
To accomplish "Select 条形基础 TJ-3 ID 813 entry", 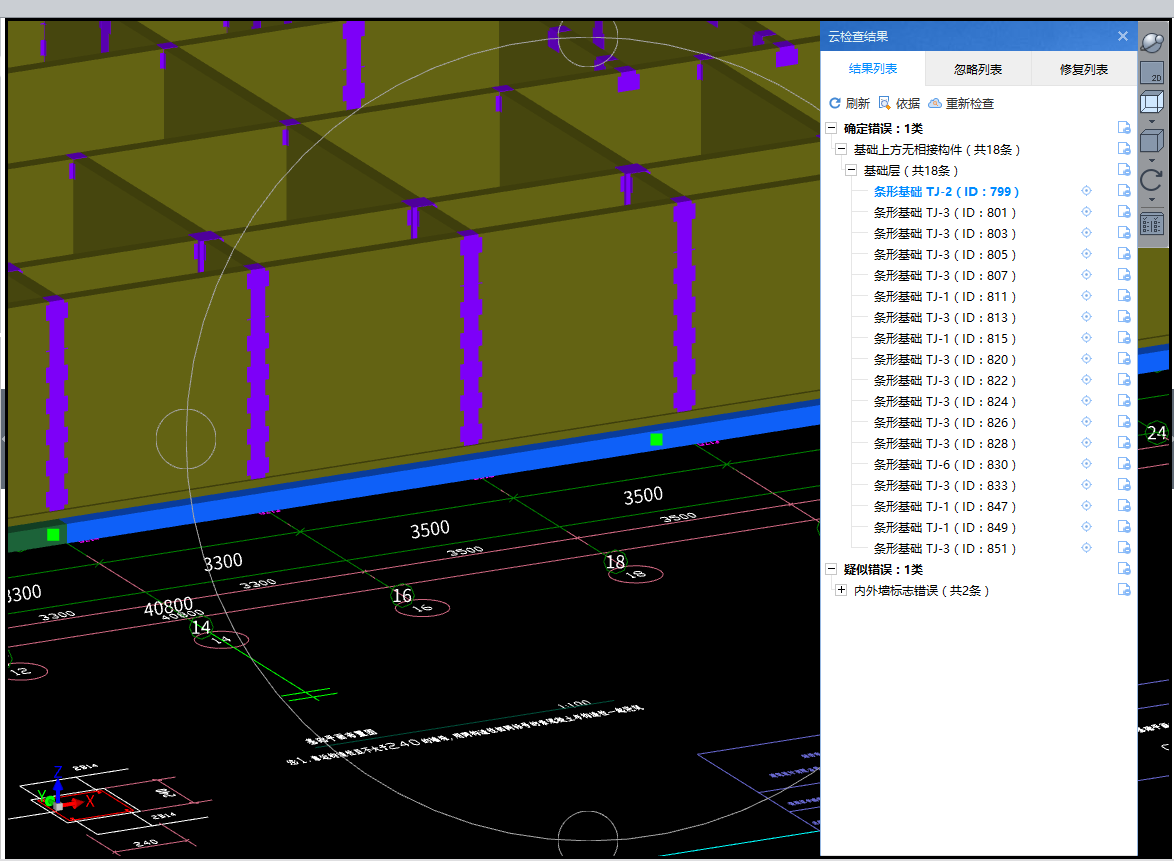I will 944,317.
